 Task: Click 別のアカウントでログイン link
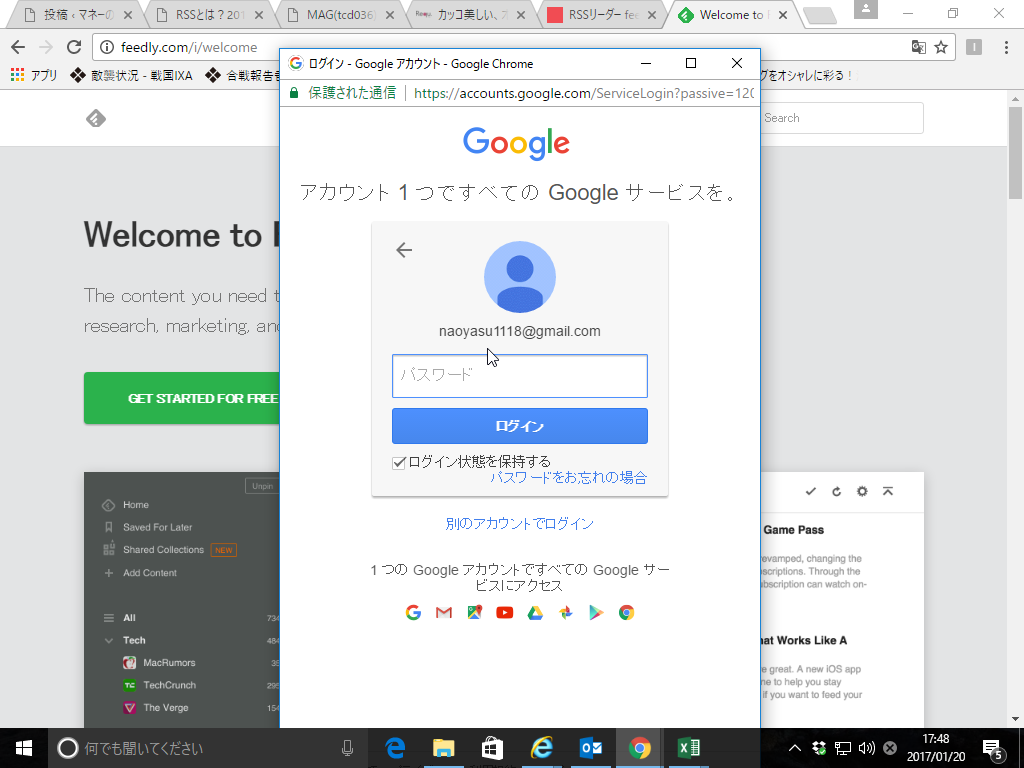coord(520,524)
